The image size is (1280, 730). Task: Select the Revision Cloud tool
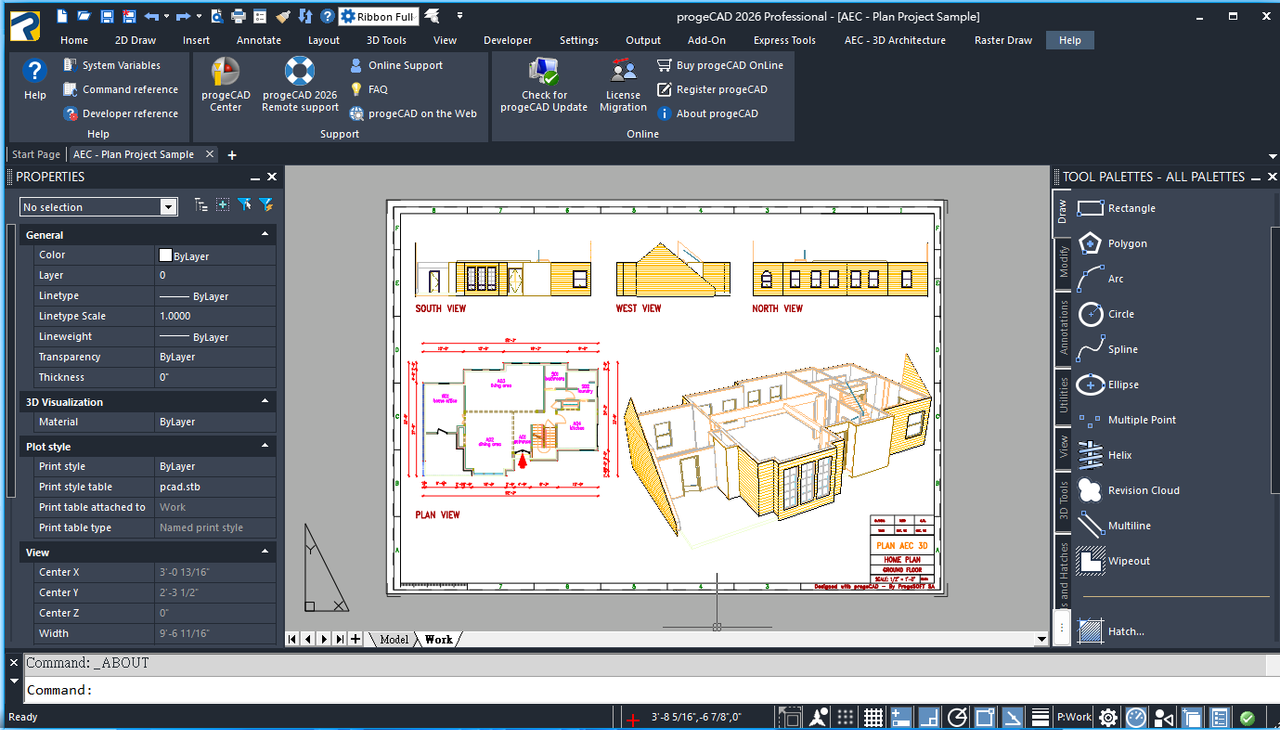1130,490
